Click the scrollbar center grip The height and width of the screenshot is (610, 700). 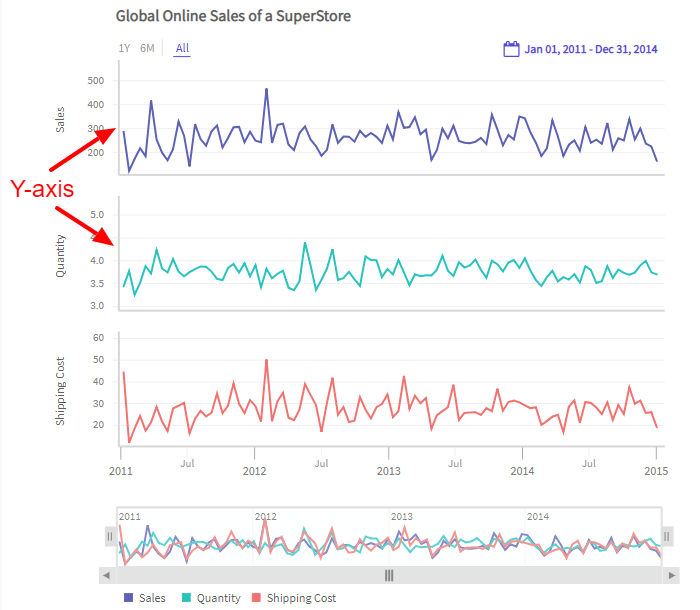(389, 575)
